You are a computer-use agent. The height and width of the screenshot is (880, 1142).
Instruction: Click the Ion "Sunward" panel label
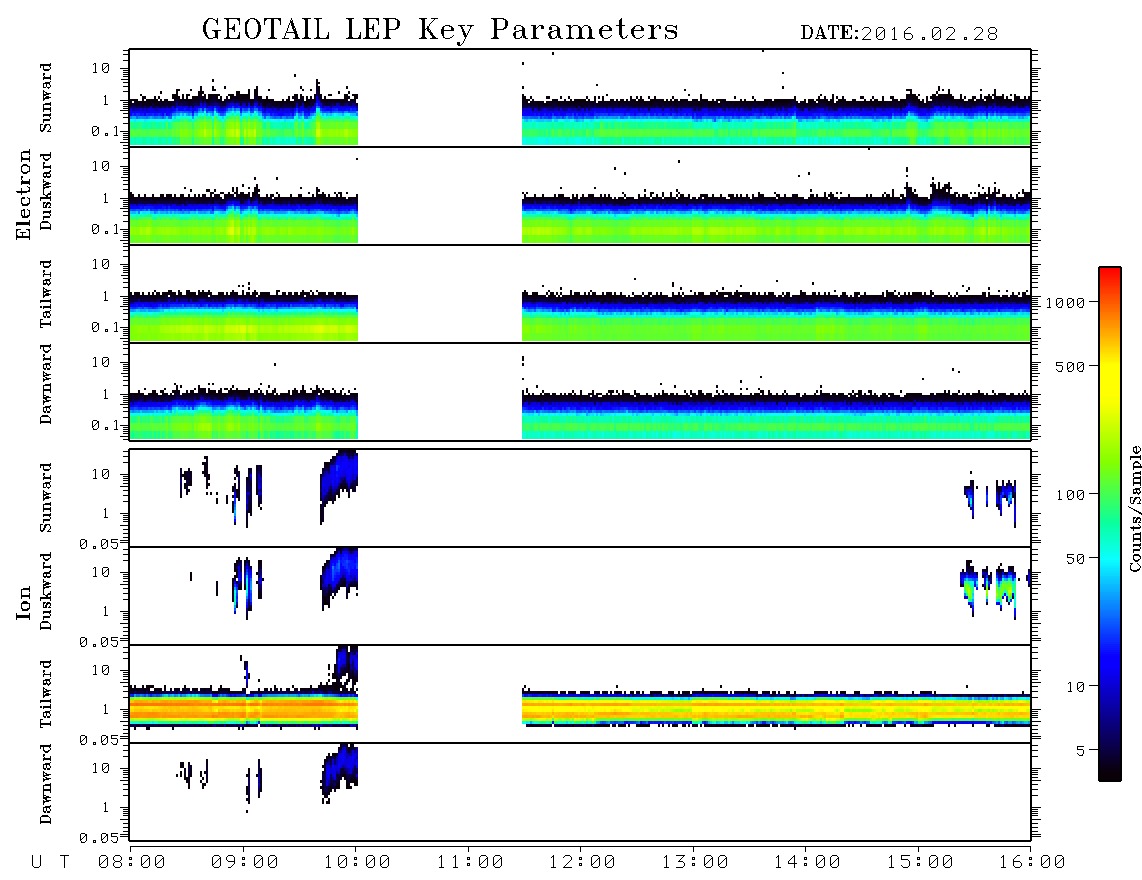[x=46, y=497]
